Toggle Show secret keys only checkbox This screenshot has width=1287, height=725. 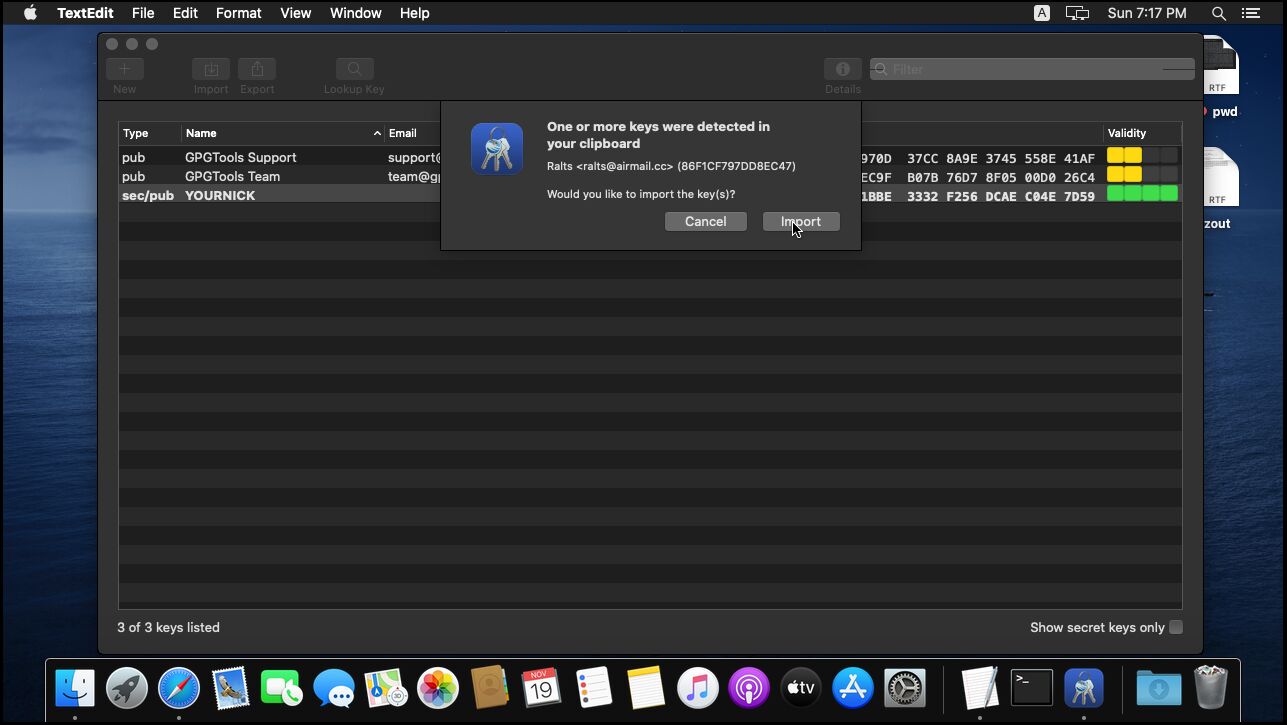(x=1176, y=627)
